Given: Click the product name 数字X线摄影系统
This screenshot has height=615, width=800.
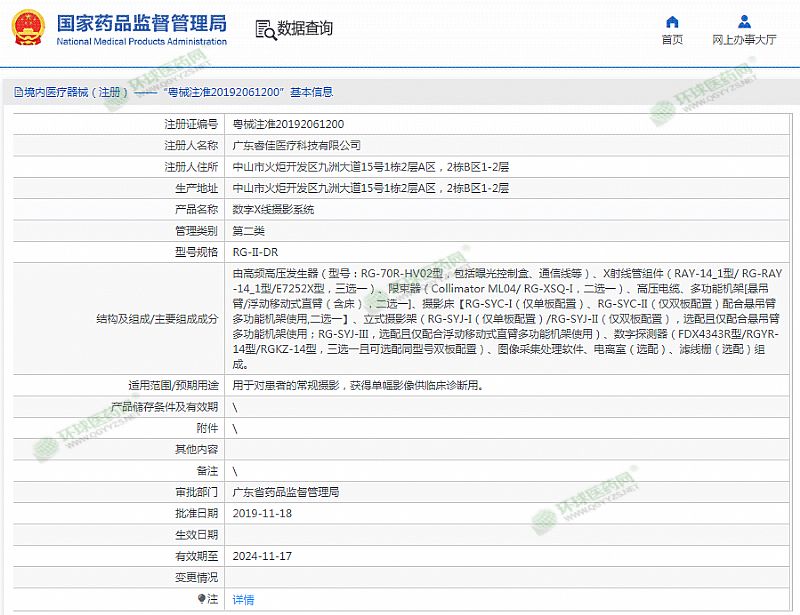Looking at the screenshot, I should [273, 209].
